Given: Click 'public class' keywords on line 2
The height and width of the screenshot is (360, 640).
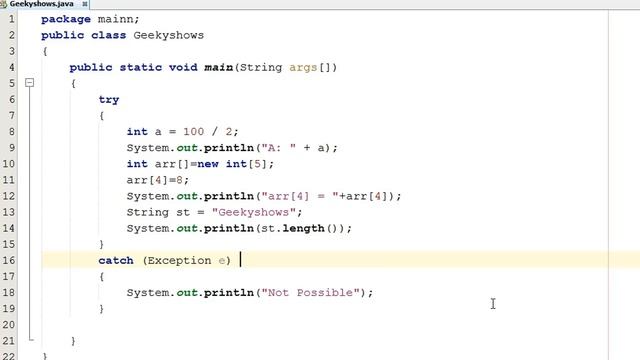Looking at the screenshot, I should pyautogui.click(x=83, y=36).
